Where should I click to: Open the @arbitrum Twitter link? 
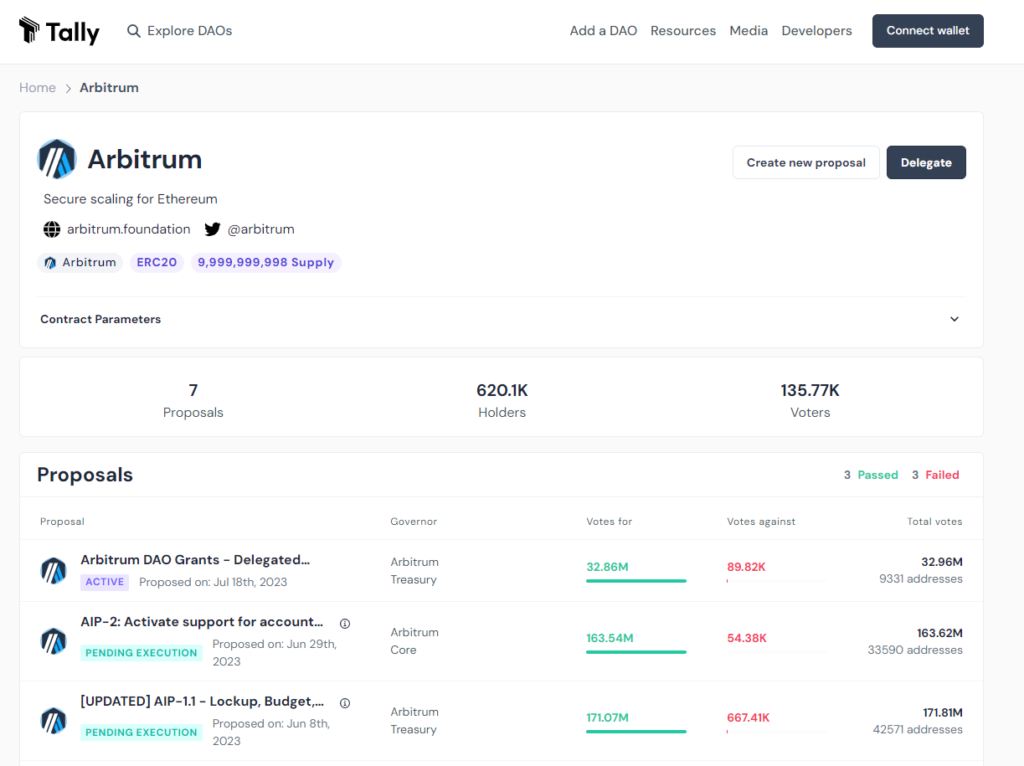pyautogui.click(x=261, y=229)
